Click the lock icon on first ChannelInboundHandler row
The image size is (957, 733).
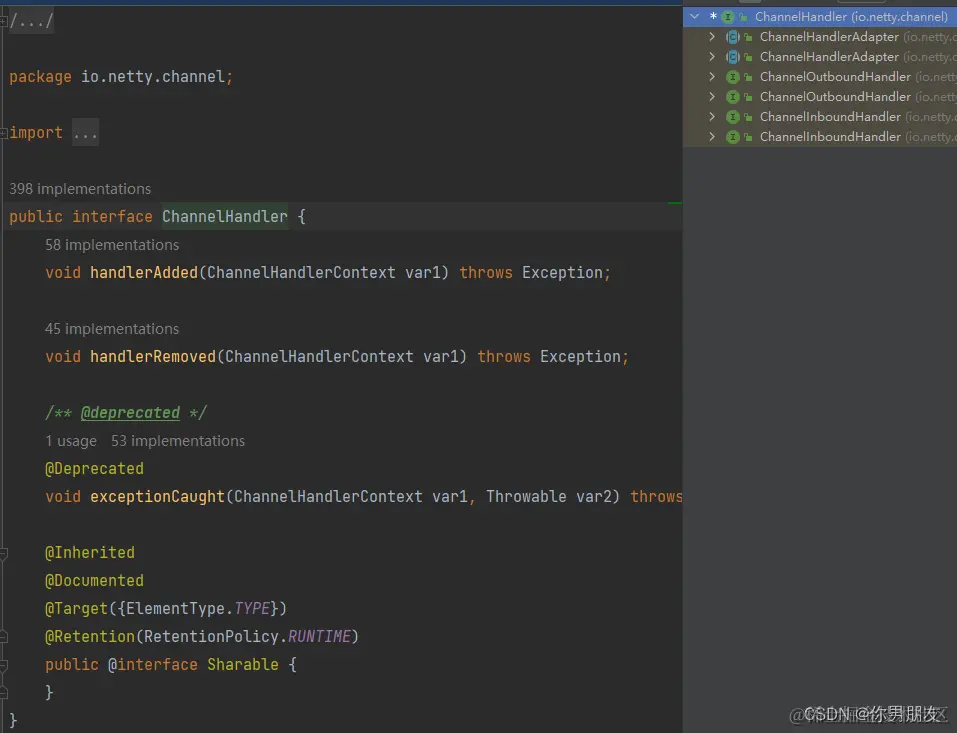748,118
